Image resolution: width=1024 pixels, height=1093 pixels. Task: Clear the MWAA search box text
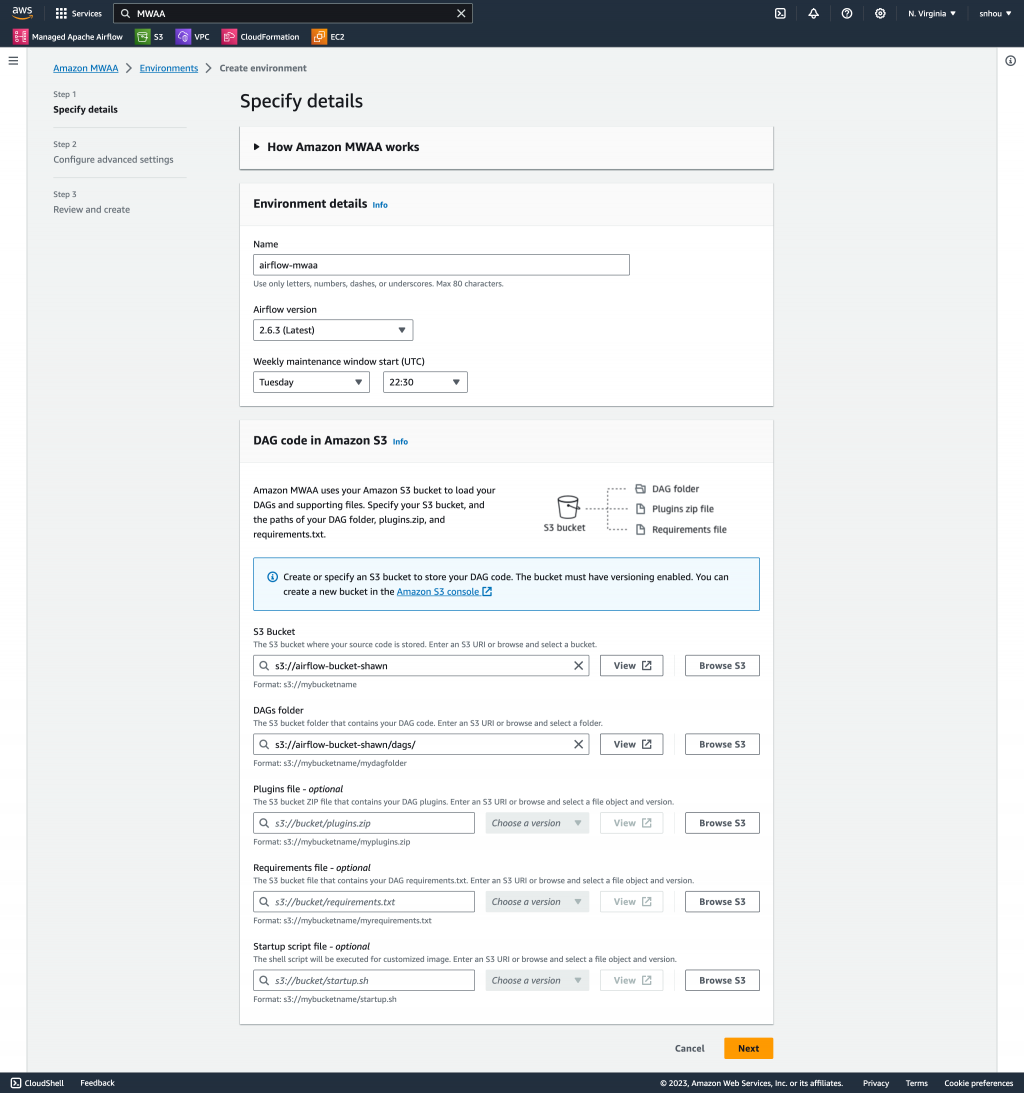pos(461,13)
